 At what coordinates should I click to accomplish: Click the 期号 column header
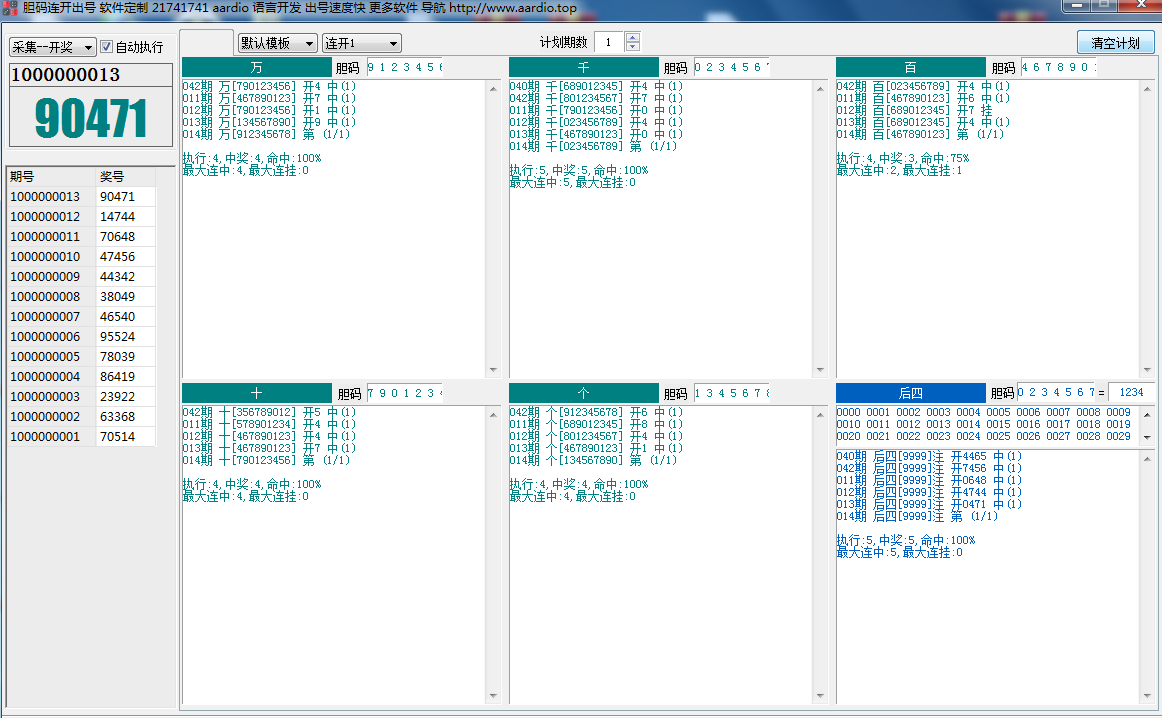[52, 176]
